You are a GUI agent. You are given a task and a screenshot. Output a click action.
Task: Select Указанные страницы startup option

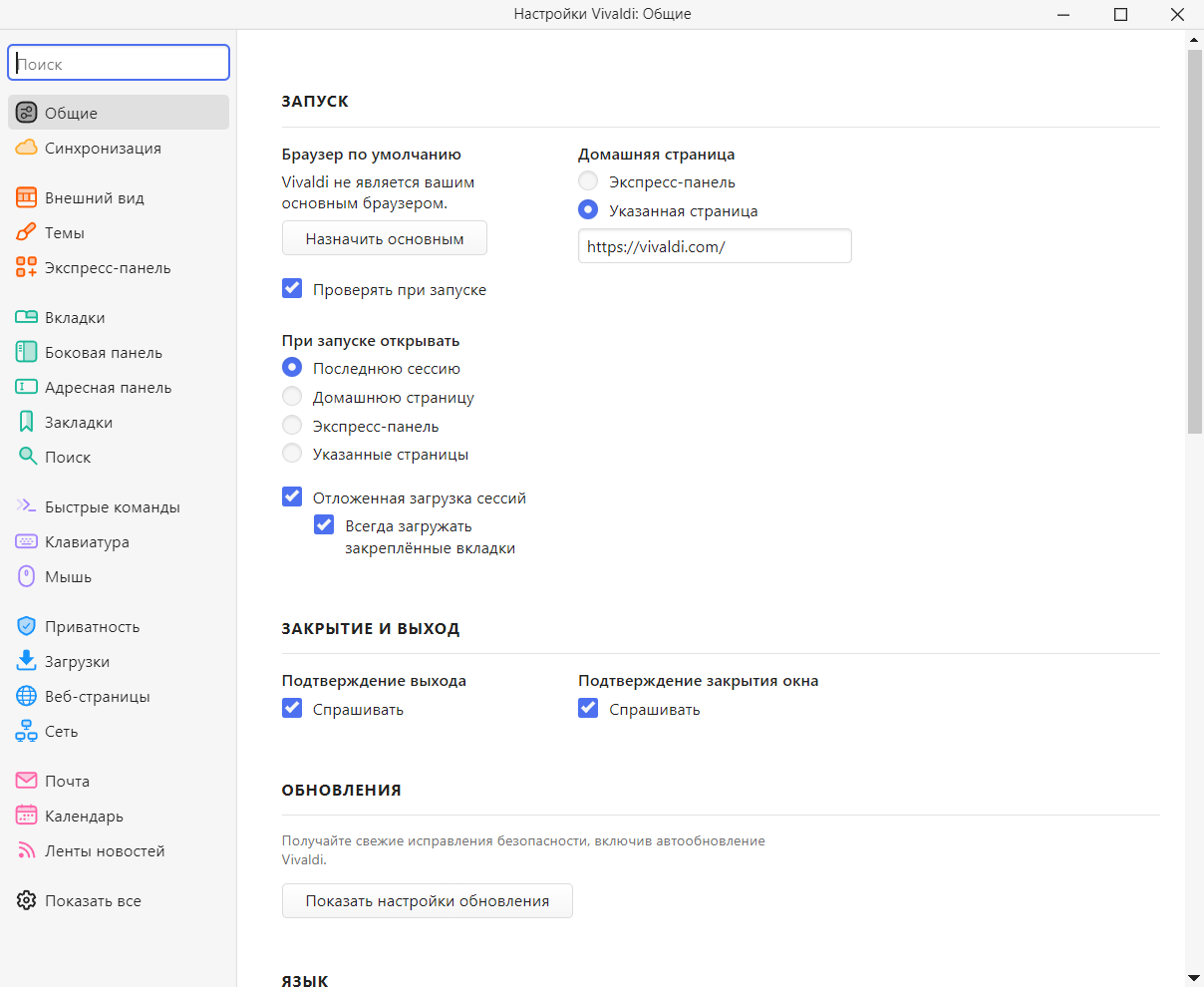click(292, 454)
